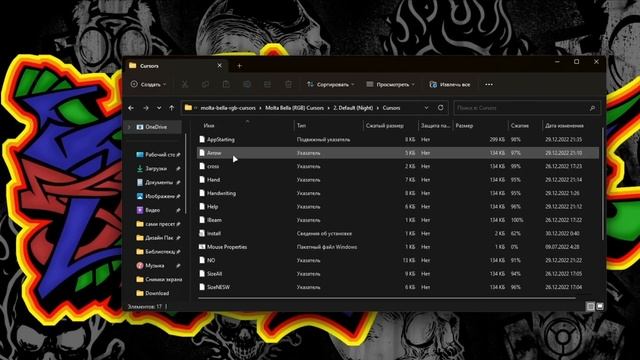Image resolution: width=640 pixels, height=360 pixels.
Task: Click the Cut scissors icon in toolbar
Action: 185,84
